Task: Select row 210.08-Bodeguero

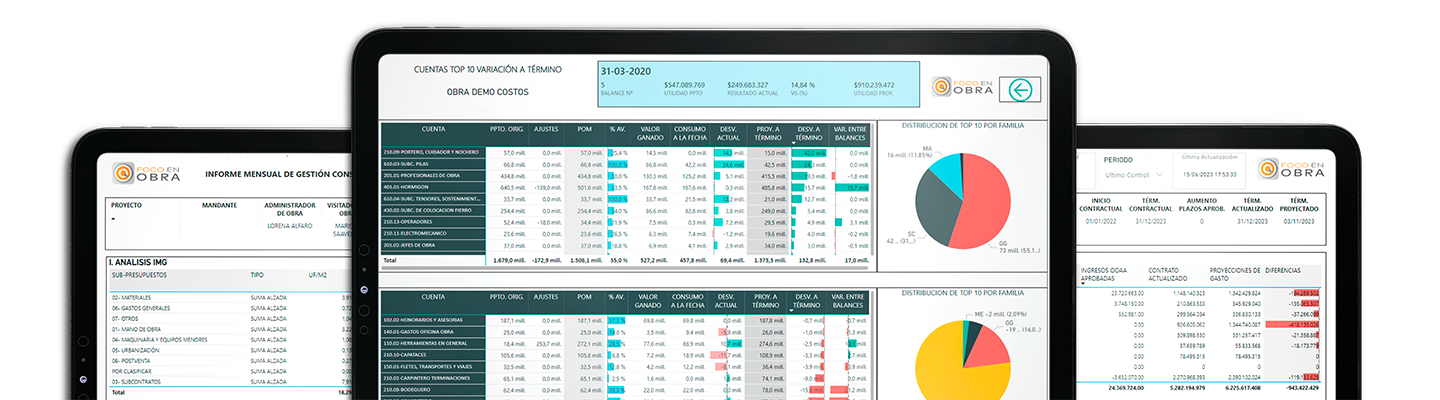Action: click(x=625, y=390)
